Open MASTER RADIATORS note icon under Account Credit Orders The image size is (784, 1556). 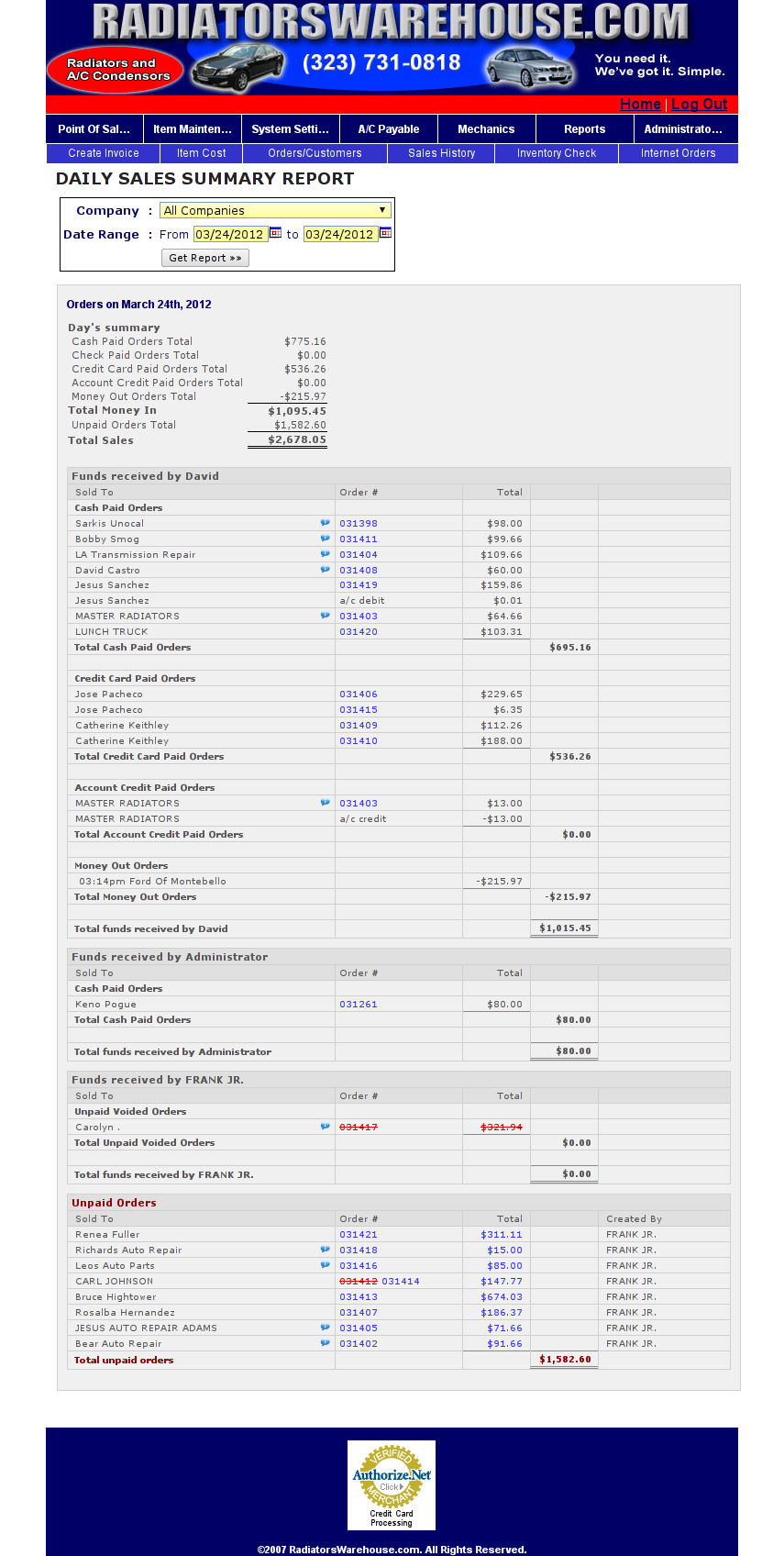pyautogui.click(x=325, y=803)
